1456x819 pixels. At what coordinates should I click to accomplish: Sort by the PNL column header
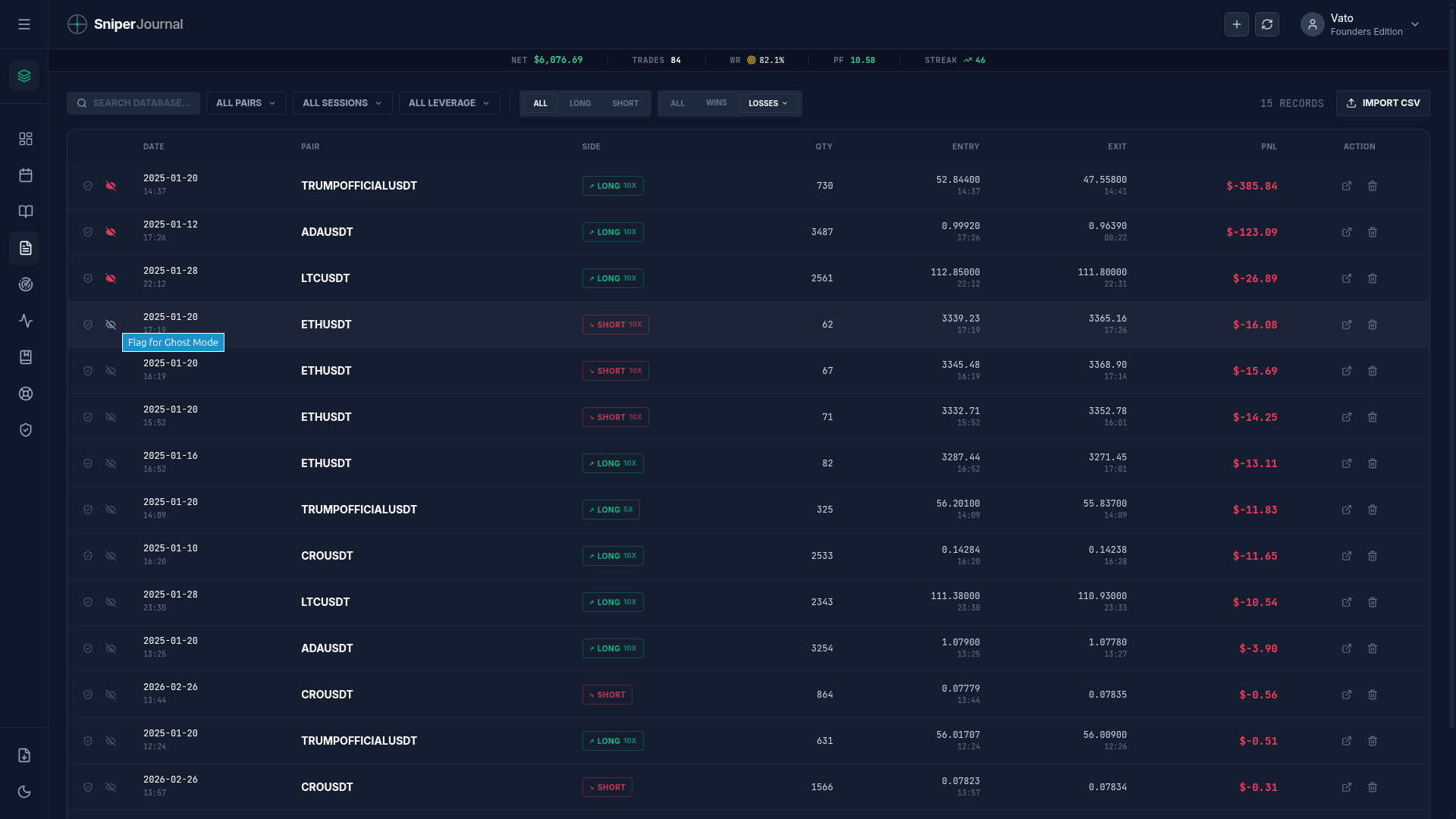[1269, 146]
